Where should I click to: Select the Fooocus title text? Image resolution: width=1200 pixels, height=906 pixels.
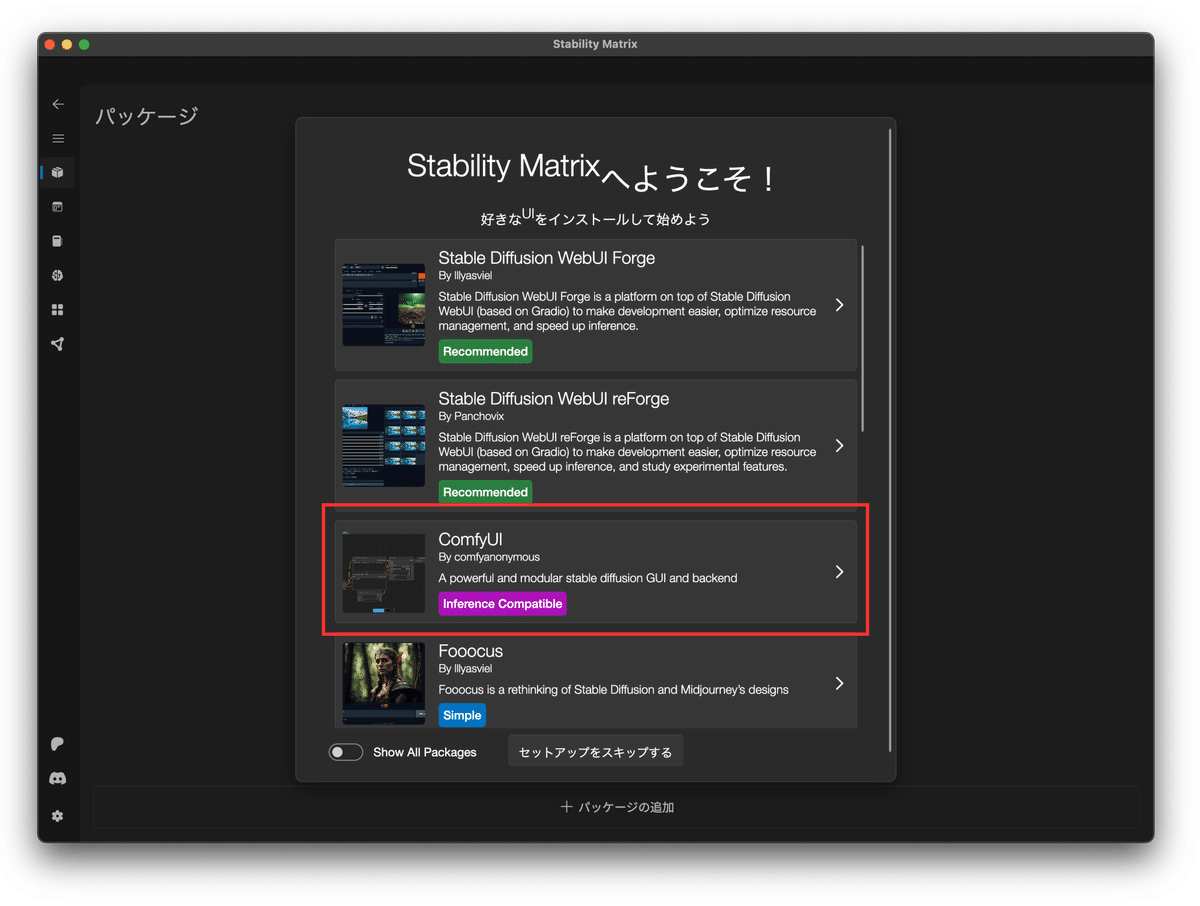[x=471, y=651]
